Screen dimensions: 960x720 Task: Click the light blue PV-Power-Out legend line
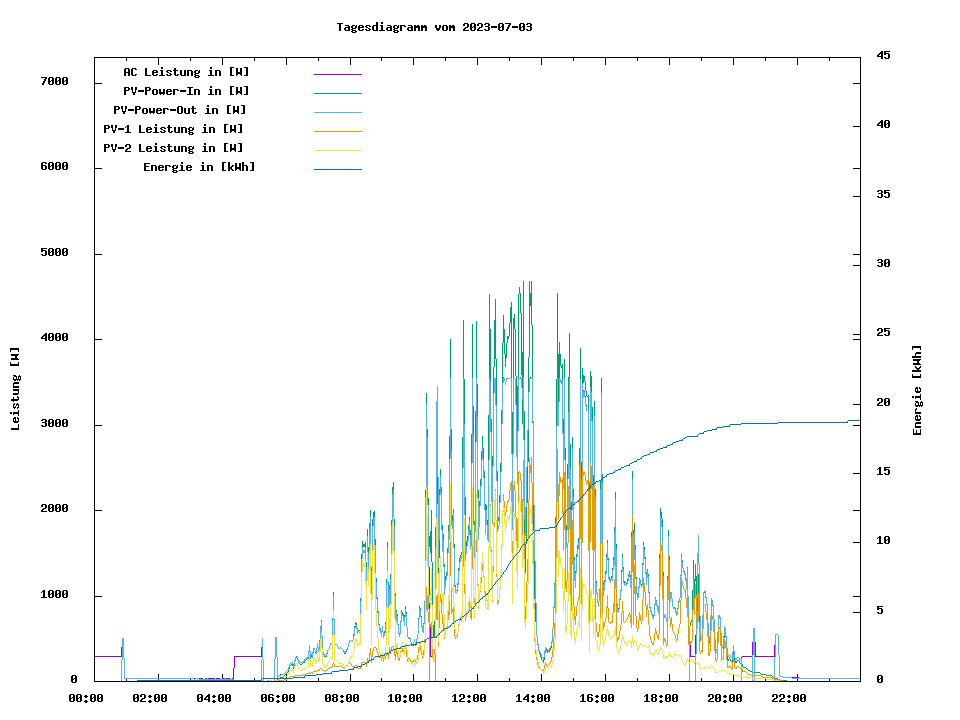point(337,112)
